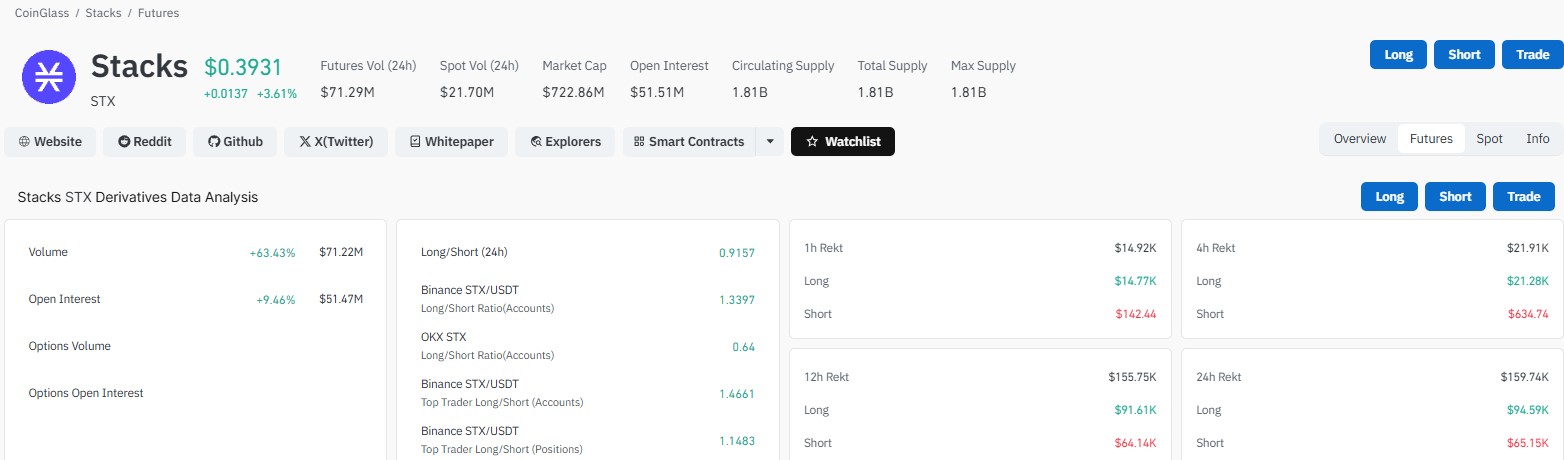The width and height of the screenshot is (1564, 460).
Task: Click 12h Rekt Long $91.61K value
Action: [1135, 410]
